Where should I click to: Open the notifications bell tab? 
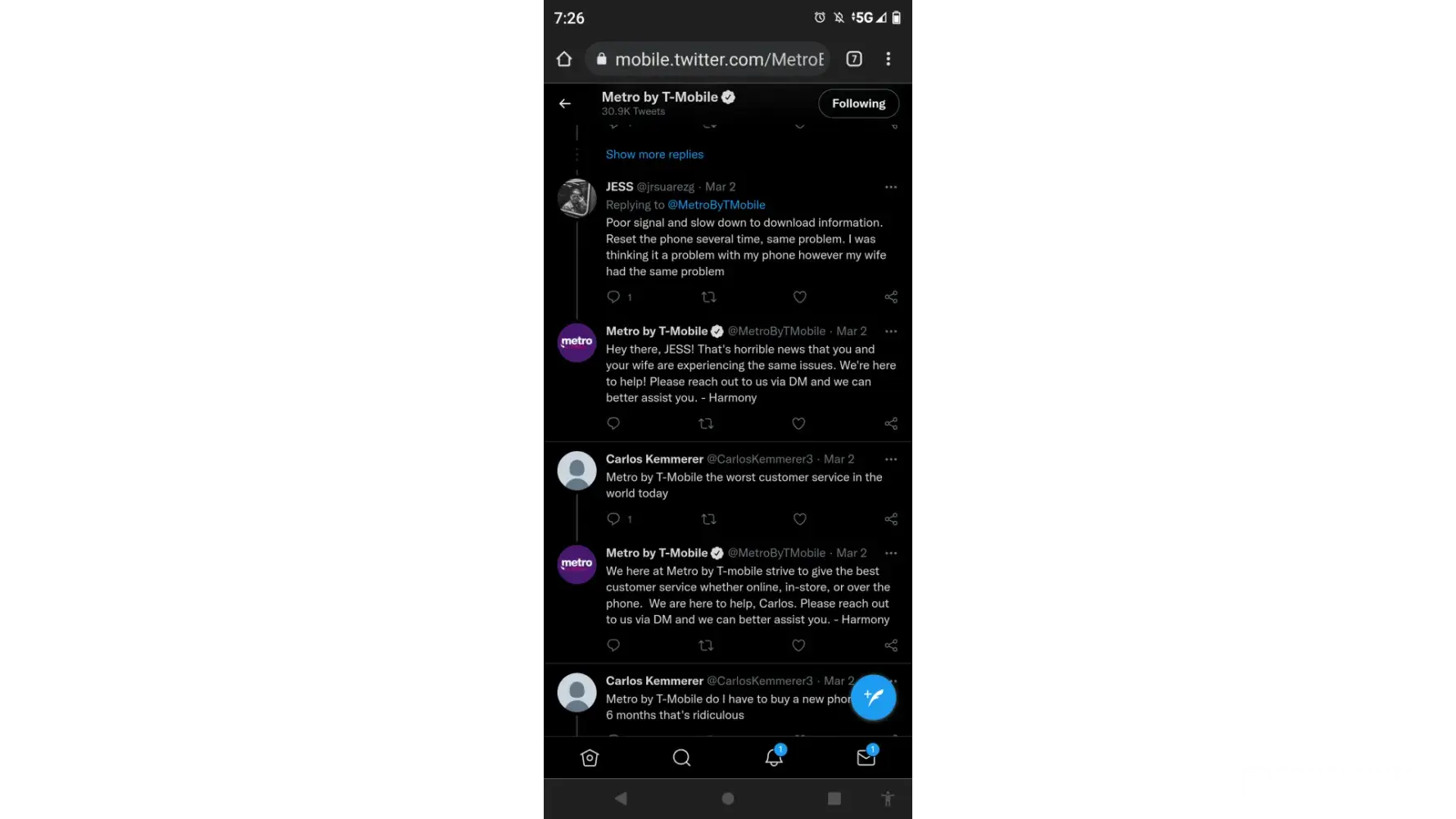click(774, 757)
